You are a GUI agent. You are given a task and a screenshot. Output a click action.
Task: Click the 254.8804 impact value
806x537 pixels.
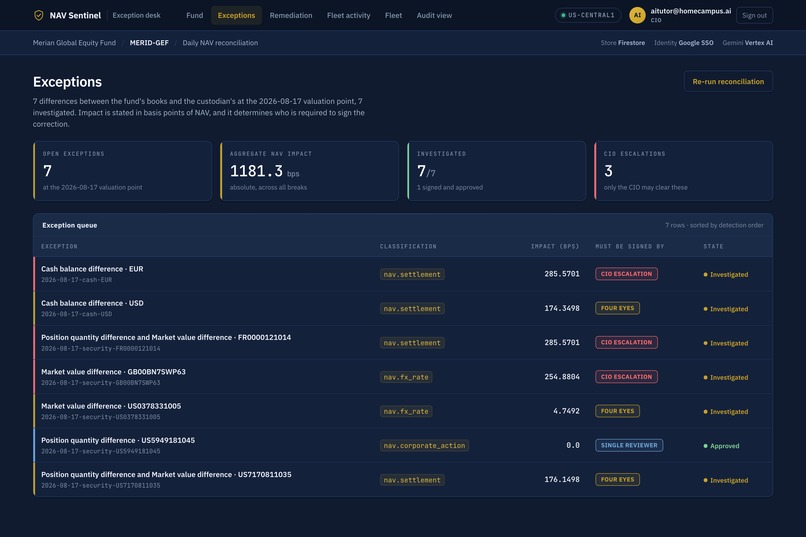(x=562, y=377)
